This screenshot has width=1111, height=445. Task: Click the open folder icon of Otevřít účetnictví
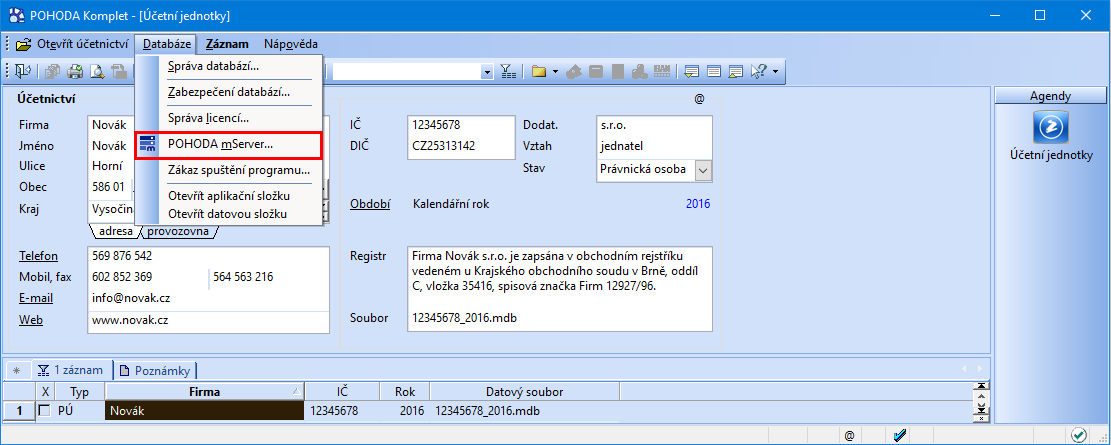click(x=24, y=44)
